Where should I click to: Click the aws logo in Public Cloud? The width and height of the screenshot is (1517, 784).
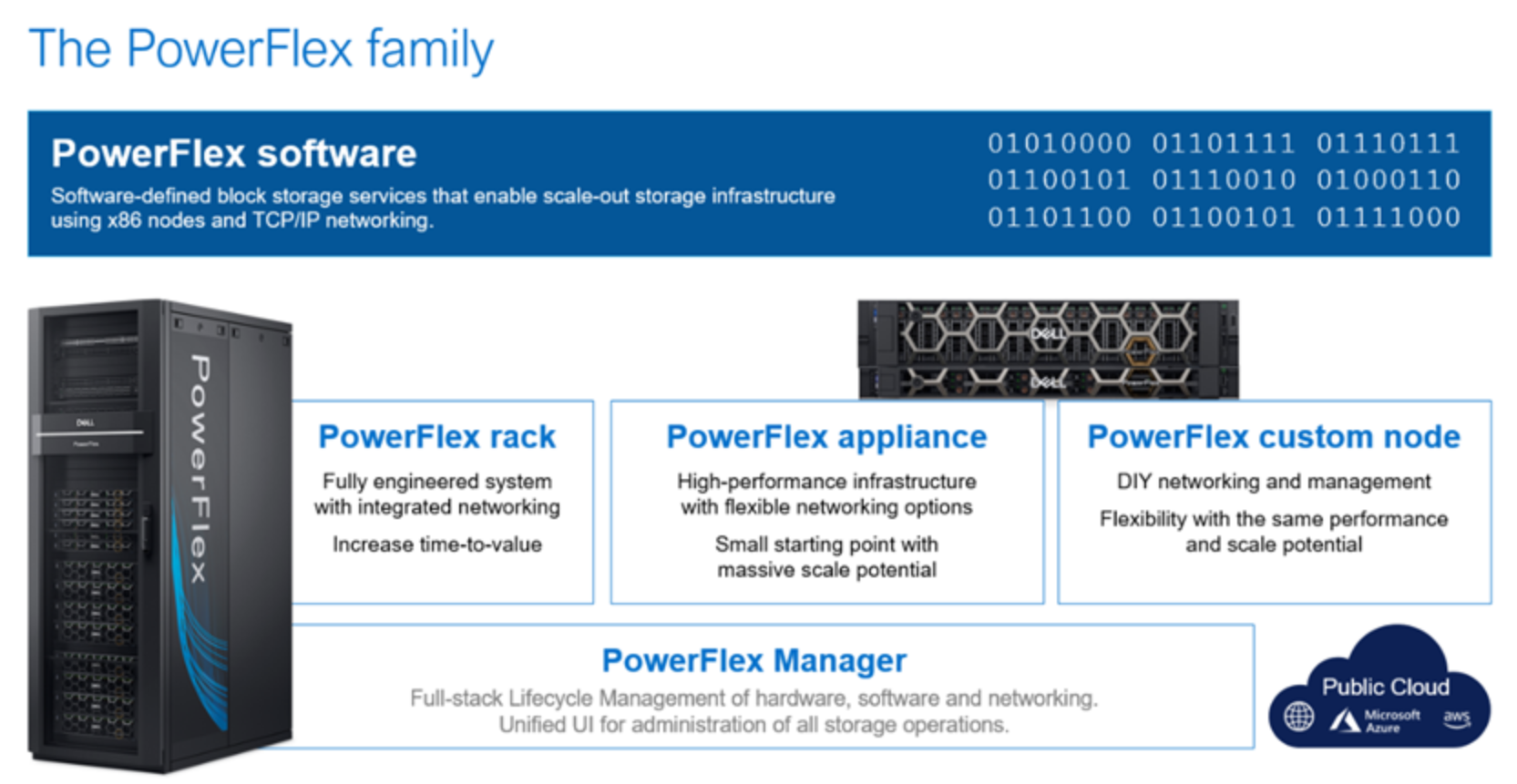[x=1456, y=718]
